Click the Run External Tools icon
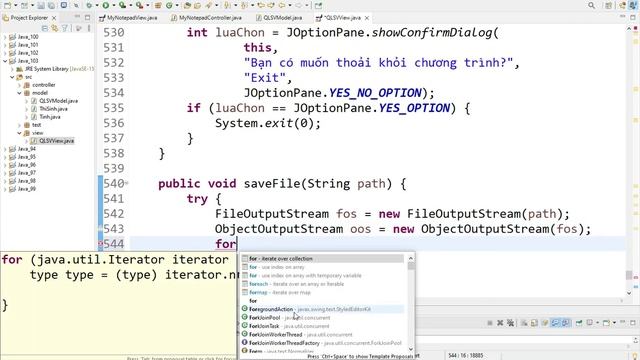The image size is (640, 360). (139, 5)
